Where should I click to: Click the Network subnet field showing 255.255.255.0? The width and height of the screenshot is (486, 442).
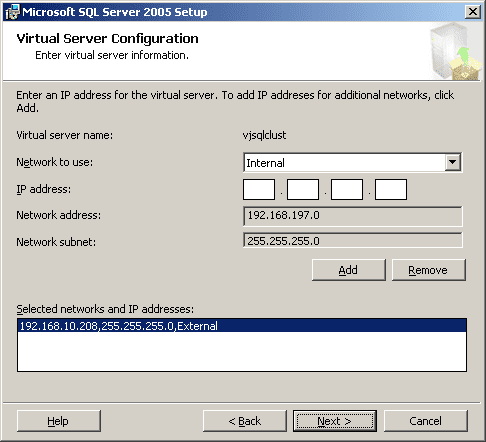[353, 241]
